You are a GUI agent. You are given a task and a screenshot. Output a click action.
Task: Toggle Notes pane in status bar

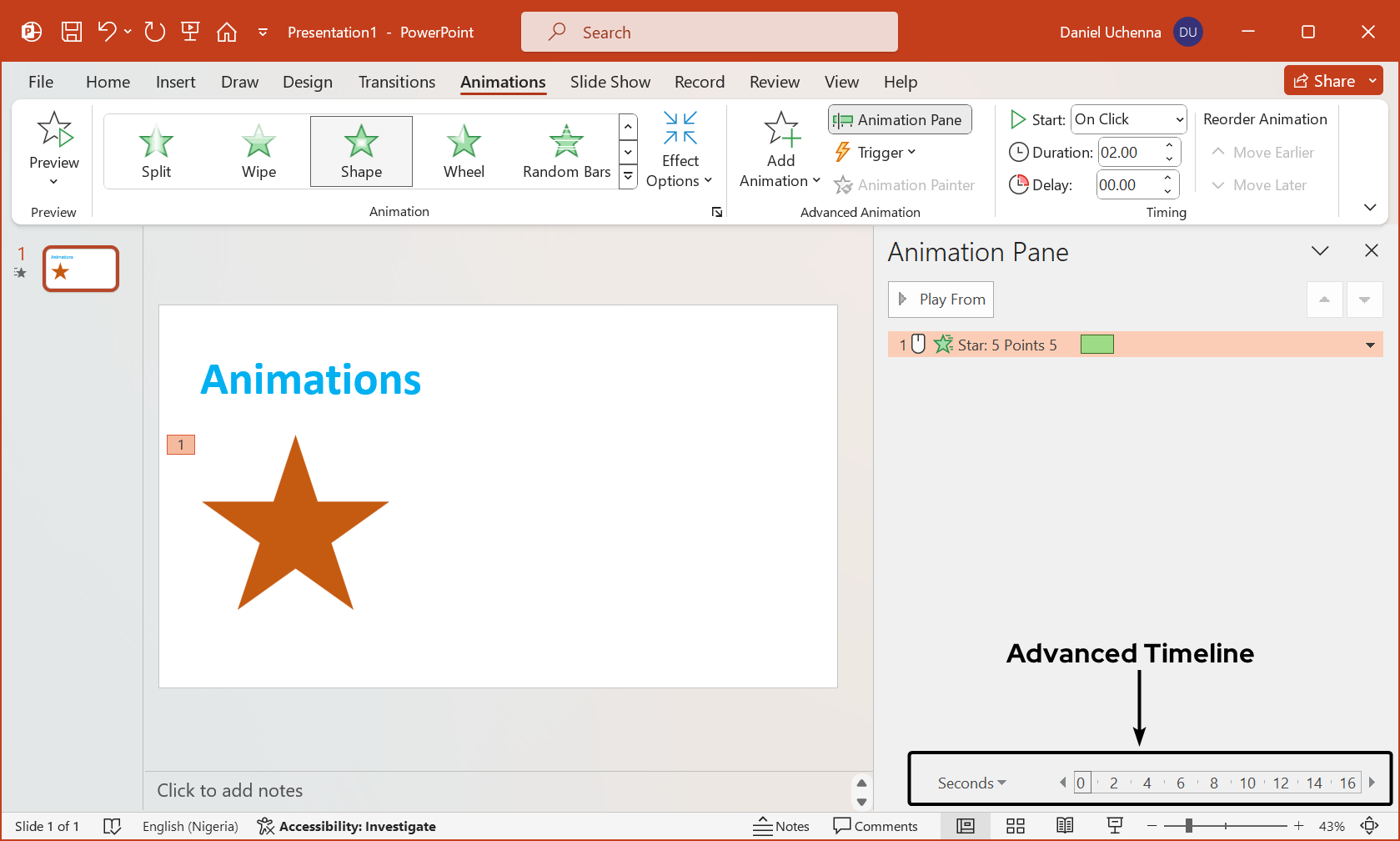coord(781,826)
